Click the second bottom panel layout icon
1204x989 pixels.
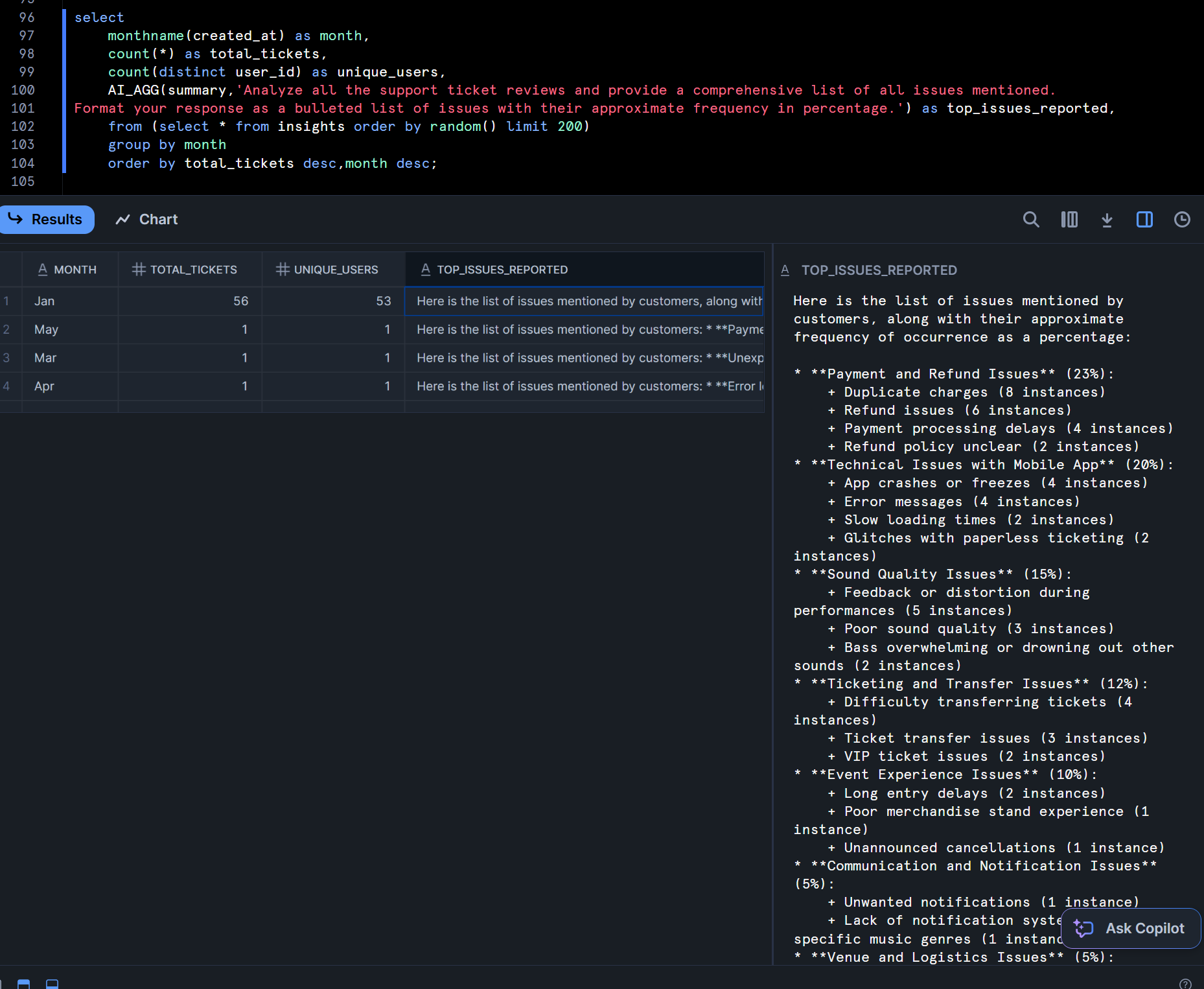52,984
